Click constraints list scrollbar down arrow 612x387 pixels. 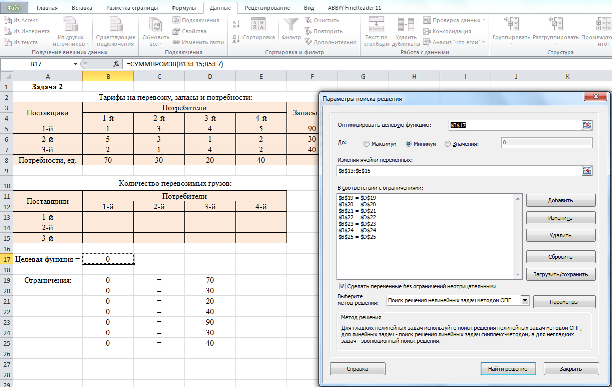[518, 275]
